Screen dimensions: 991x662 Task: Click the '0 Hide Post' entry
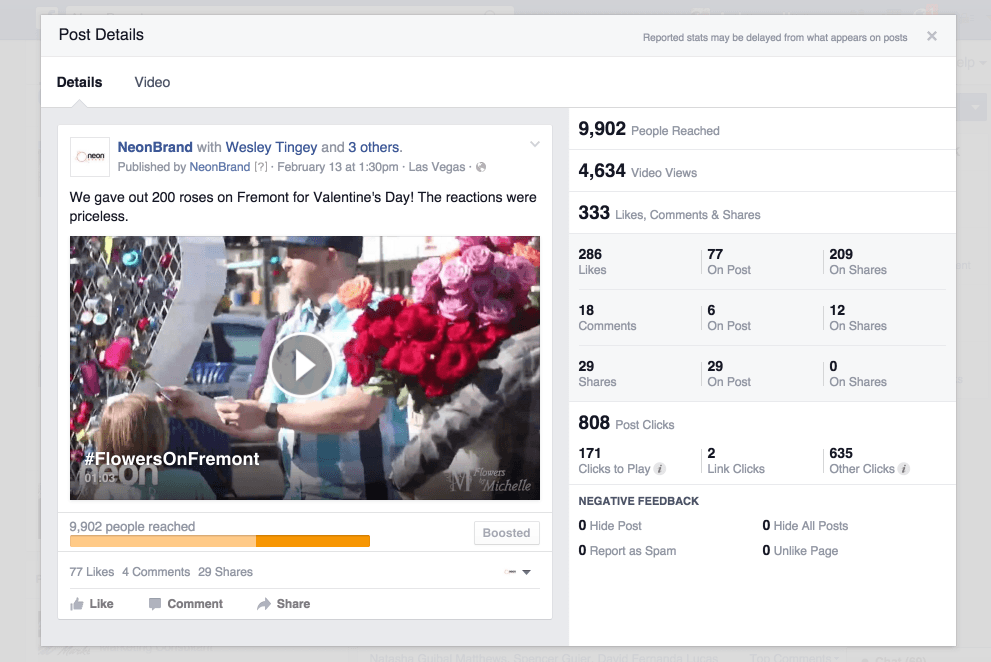point(610,525)
